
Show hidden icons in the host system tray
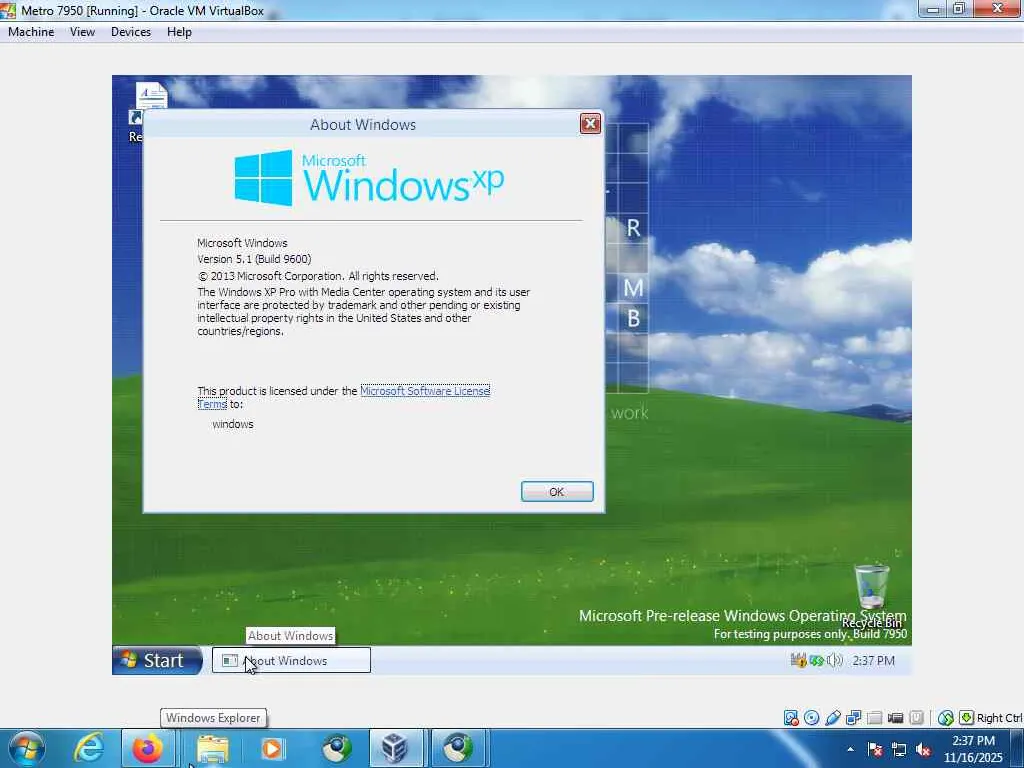point(850,749)
